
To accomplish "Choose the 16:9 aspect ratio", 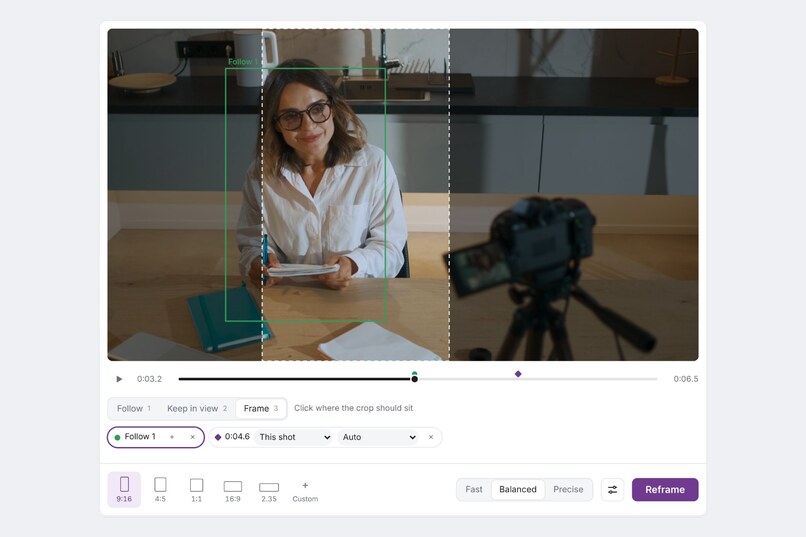I will pyautogui.click(x=233, y=491).
